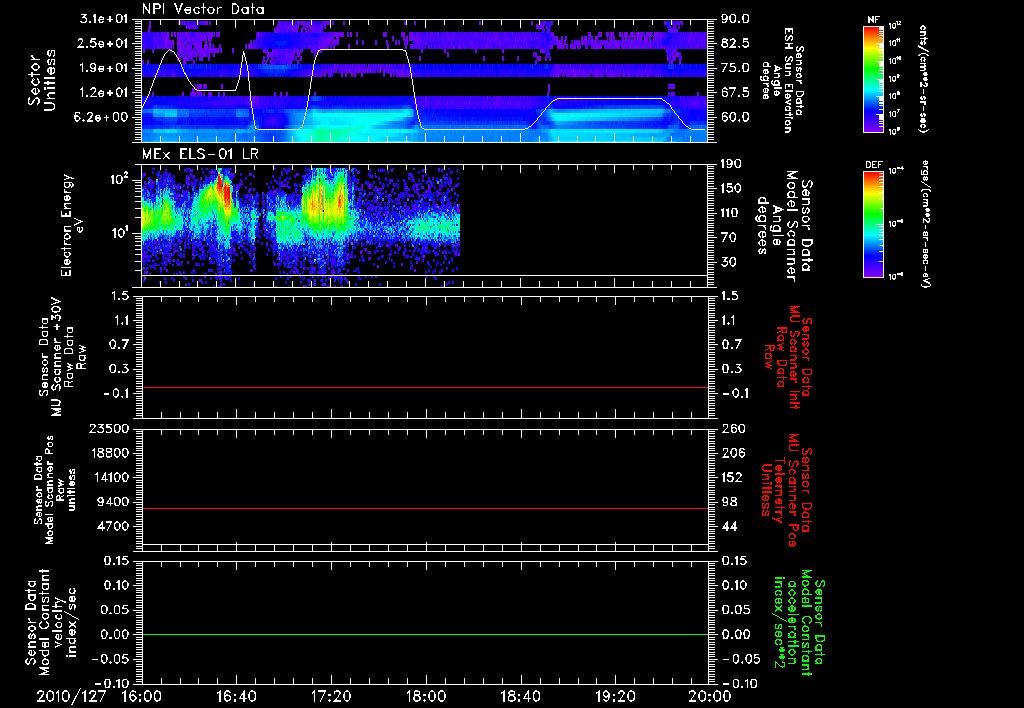Viewport: 1024px width, 708px height.
Task: Click the 20:00 time axis label
Action: point(710,696)
